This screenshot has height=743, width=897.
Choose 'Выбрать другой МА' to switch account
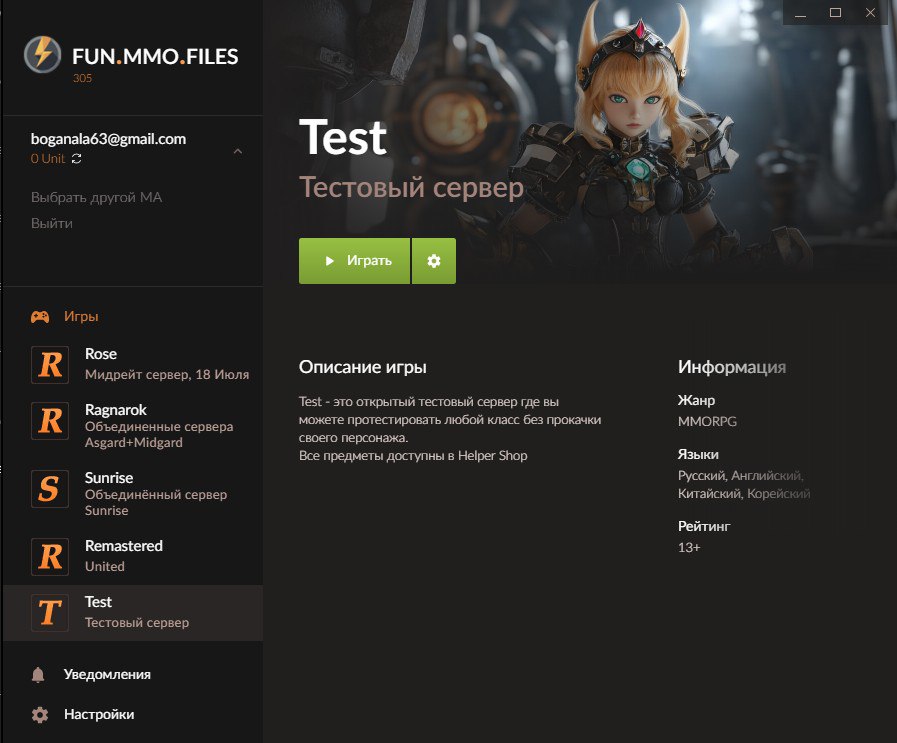pos(96,197)
